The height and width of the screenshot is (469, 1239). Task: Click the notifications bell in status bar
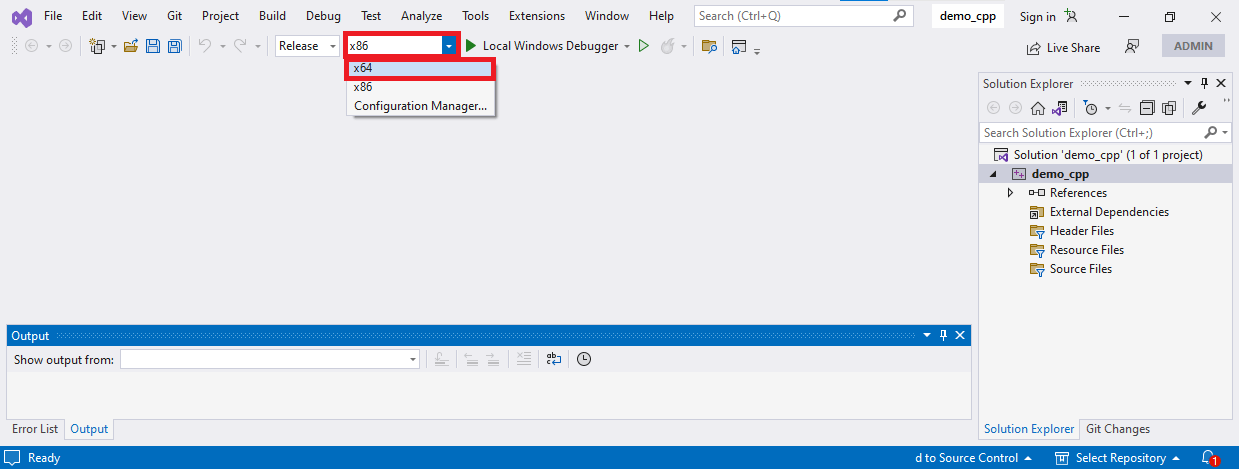pyautogui.click(x=1209, y=458)
